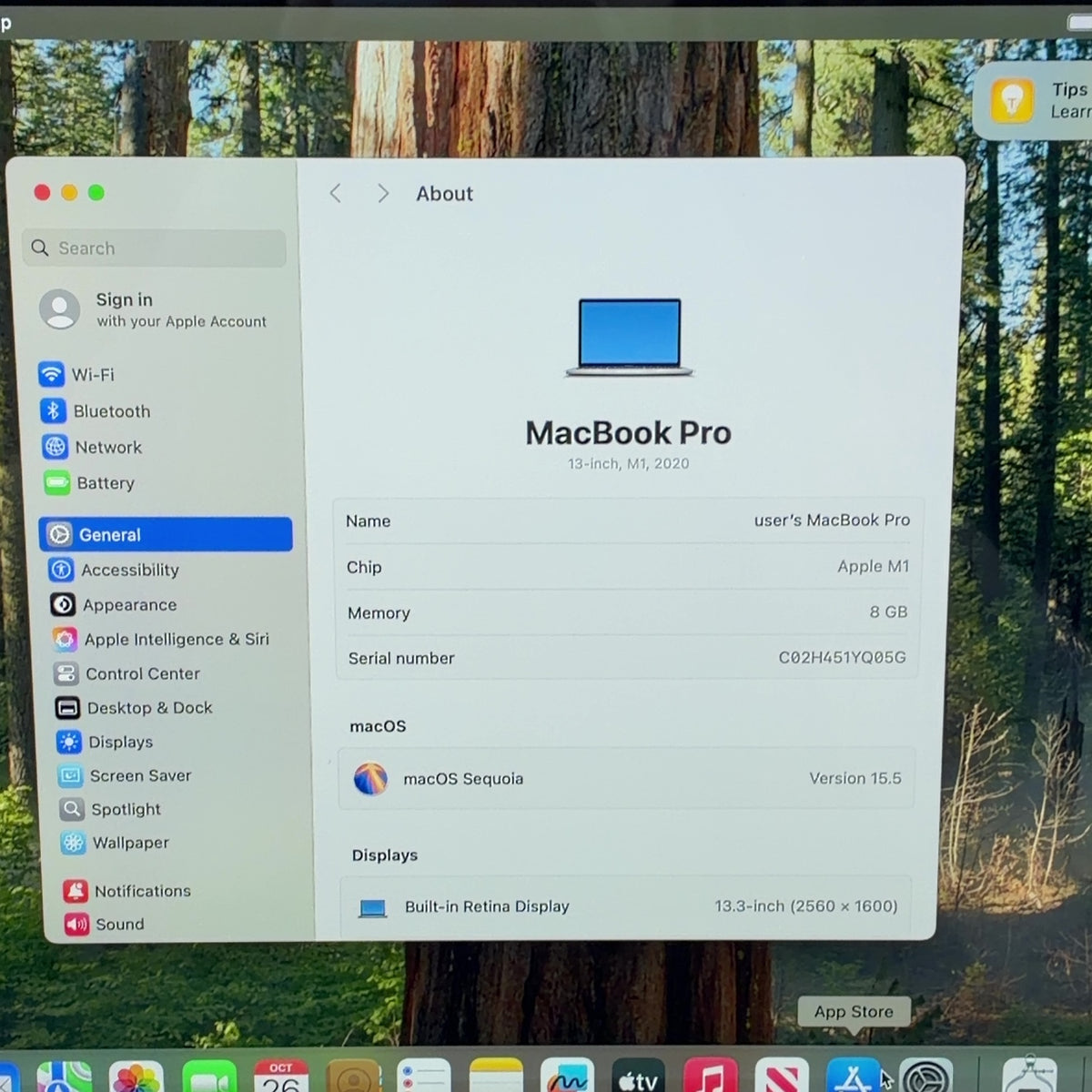Open Calendar in the Dock
1092x1092 pixels.
click(x=281, y=1077)
